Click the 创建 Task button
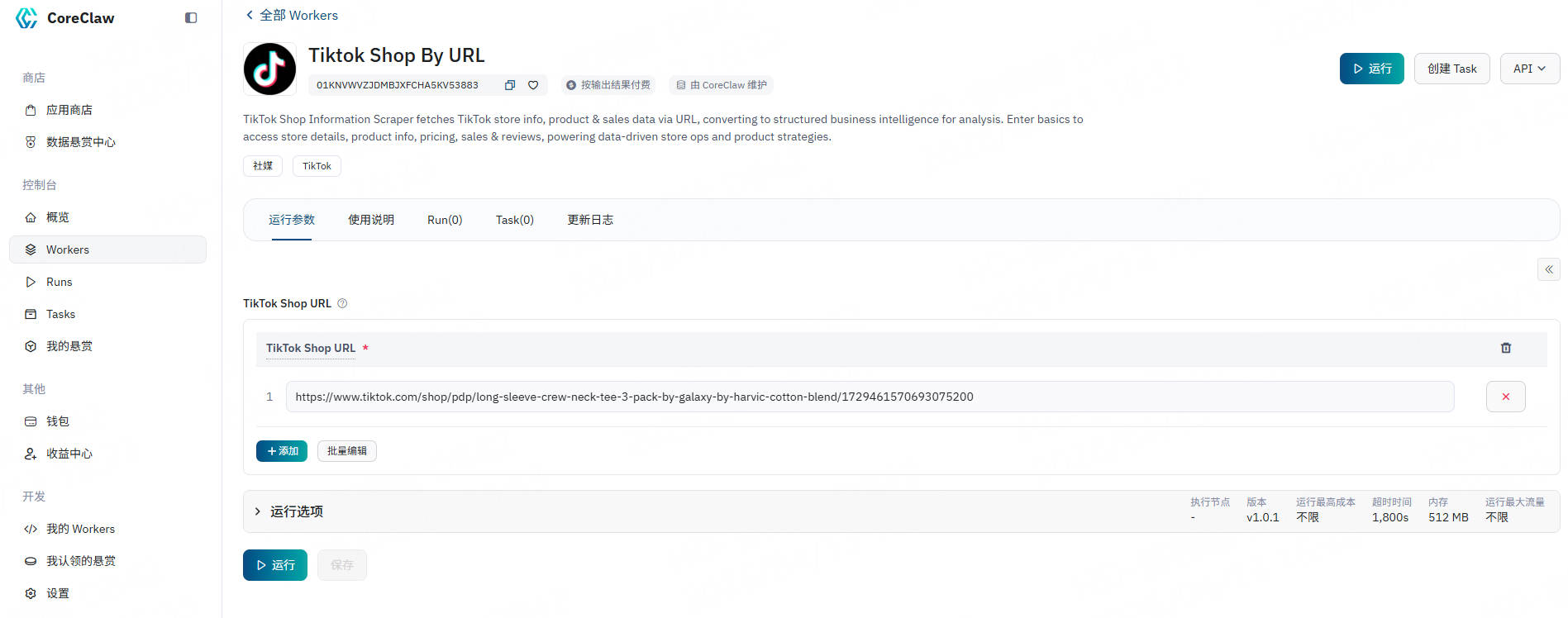 [x=1451, y=69]
